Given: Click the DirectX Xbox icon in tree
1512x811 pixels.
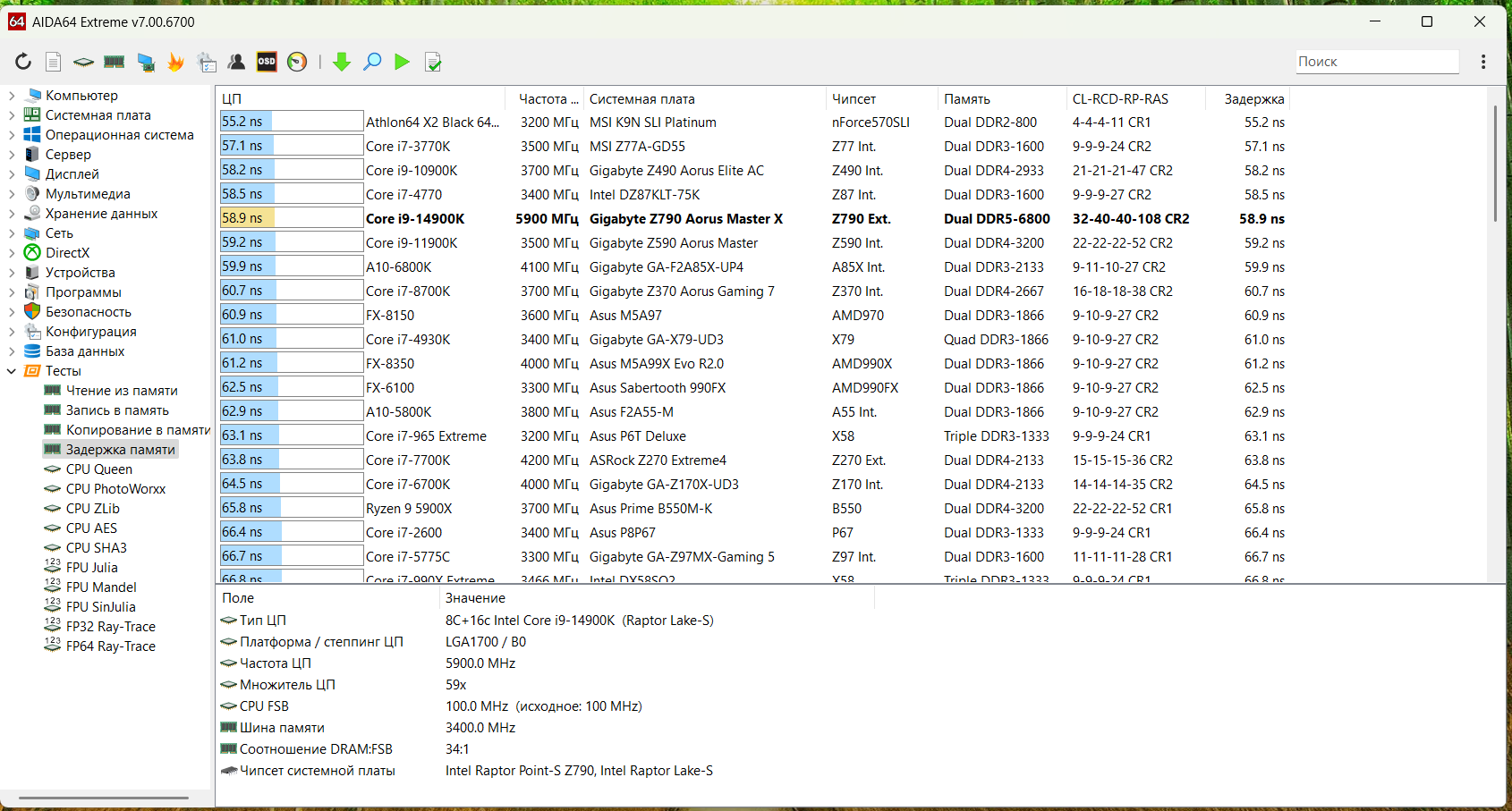Looking at the screenshot, I should click(32, 253).
